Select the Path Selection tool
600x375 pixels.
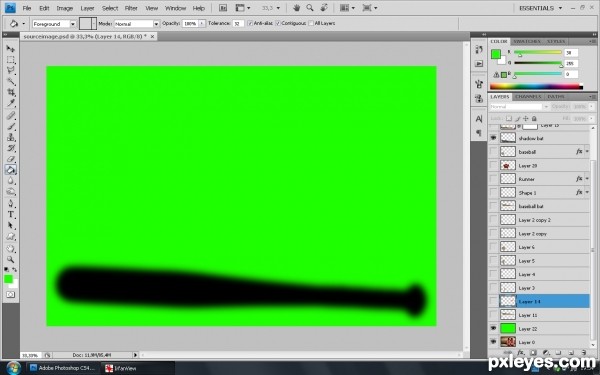(x=11, y=226)
